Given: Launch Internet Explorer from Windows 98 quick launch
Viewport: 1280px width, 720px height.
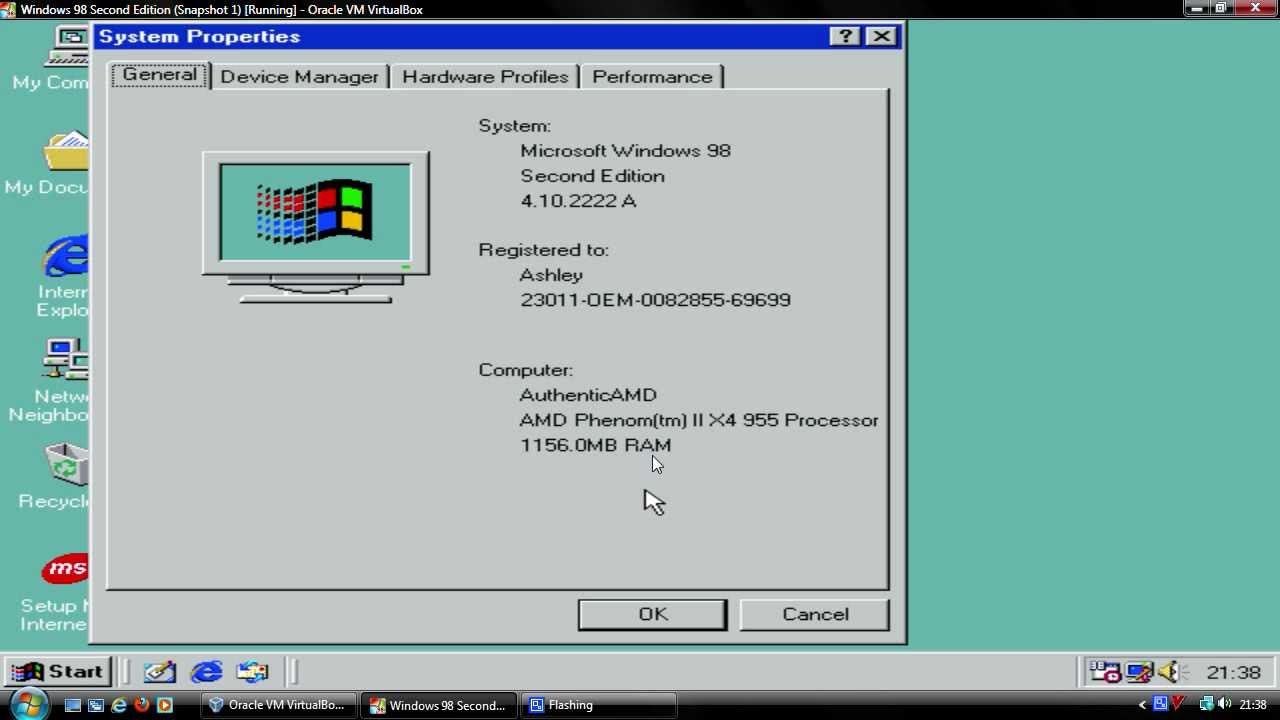Looking at the screenshot, I should (x=206, y=672).
